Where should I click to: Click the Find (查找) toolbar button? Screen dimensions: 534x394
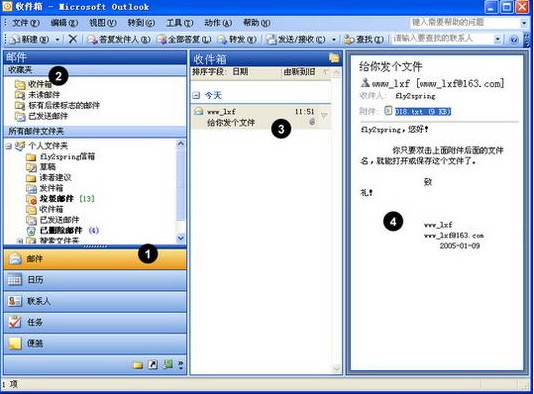[x=363, y=40]
